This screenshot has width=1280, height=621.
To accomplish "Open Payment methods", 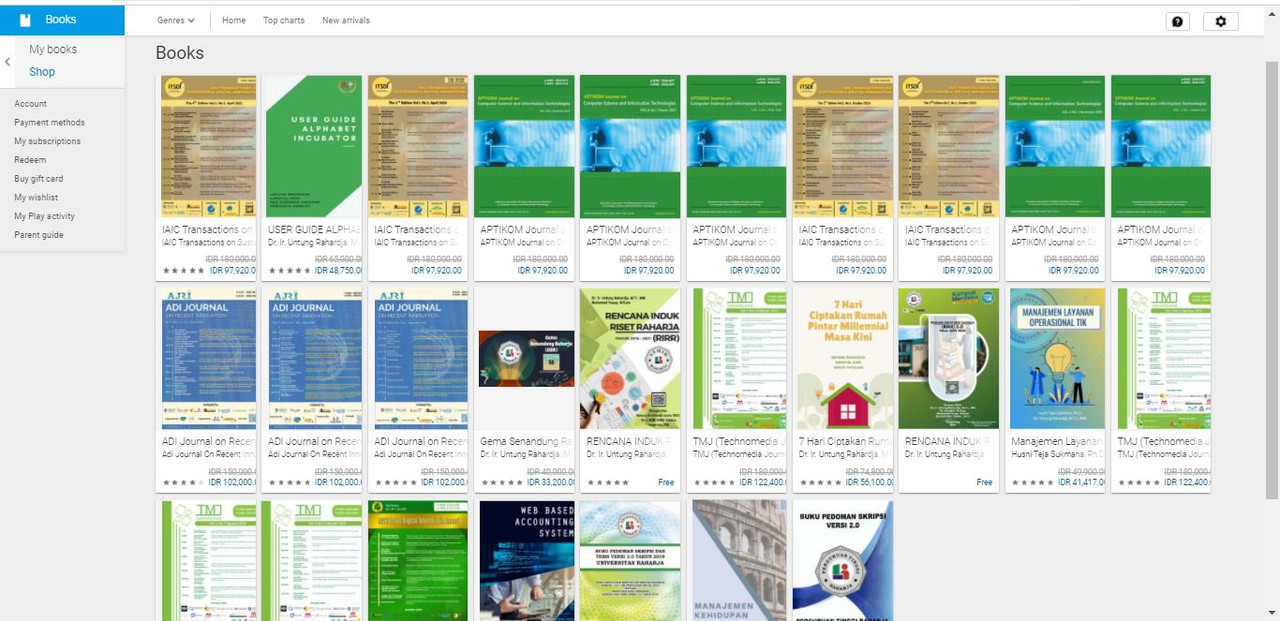I will click(49, 123).
